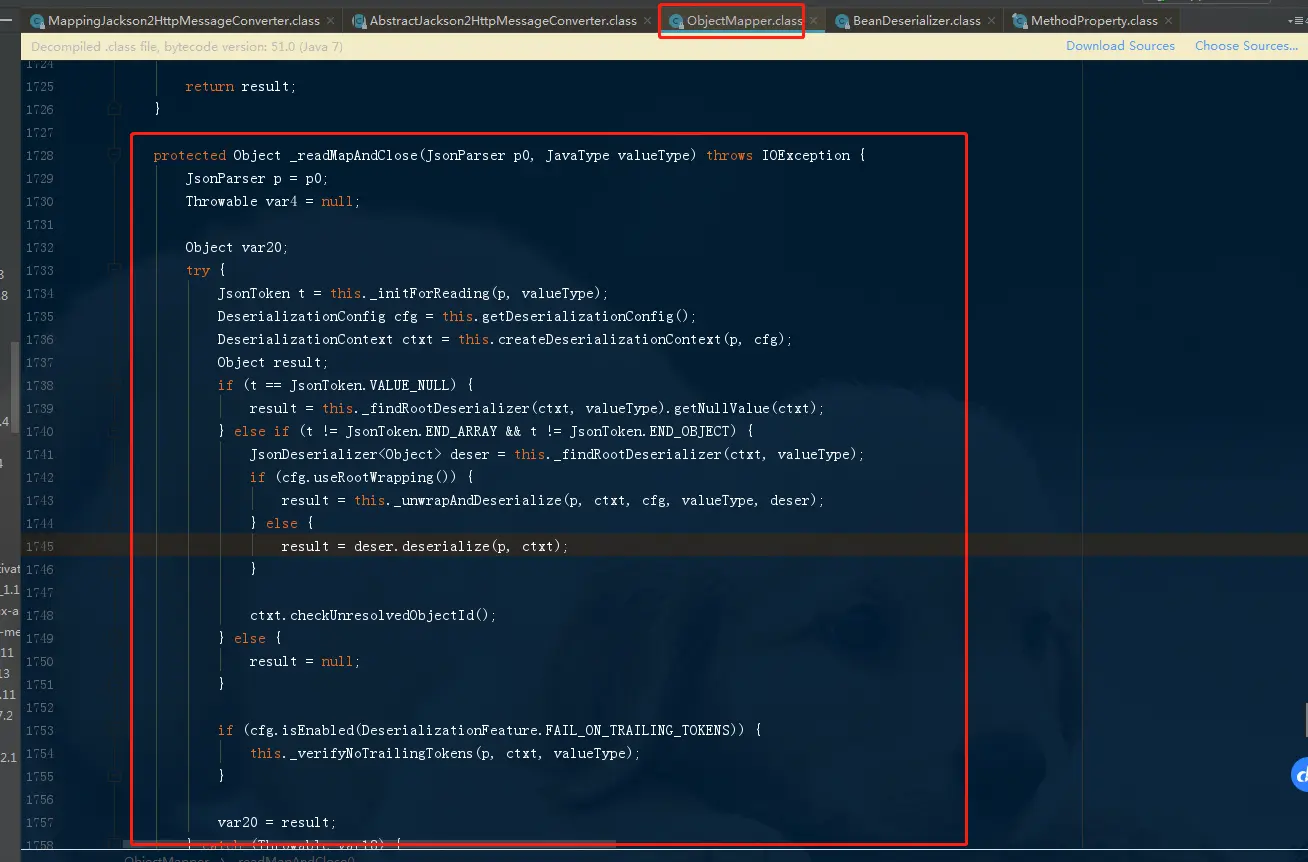1308x862 pixels.
Task: Toggle fold marker at line 1755
Action: (115, 775)
